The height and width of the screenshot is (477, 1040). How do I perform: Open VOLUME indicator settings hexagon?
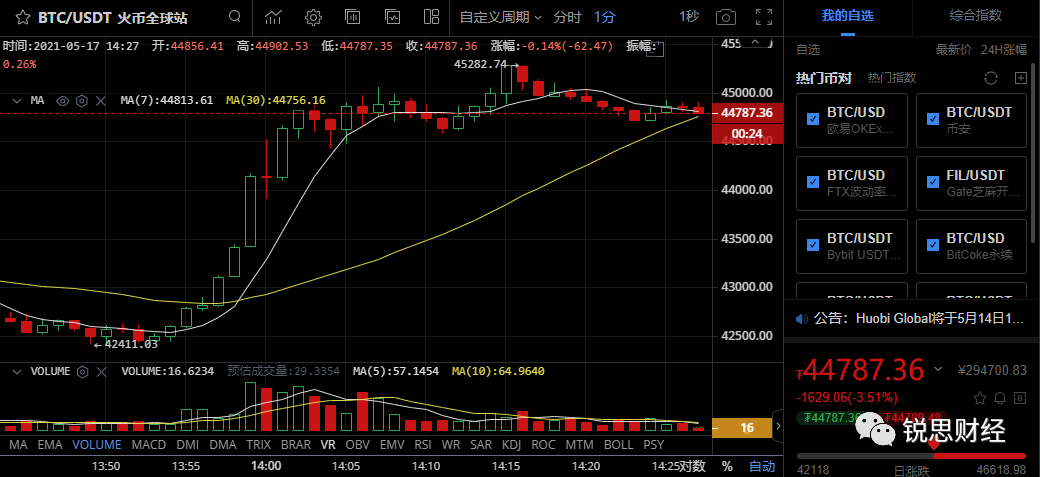(82, 372)
